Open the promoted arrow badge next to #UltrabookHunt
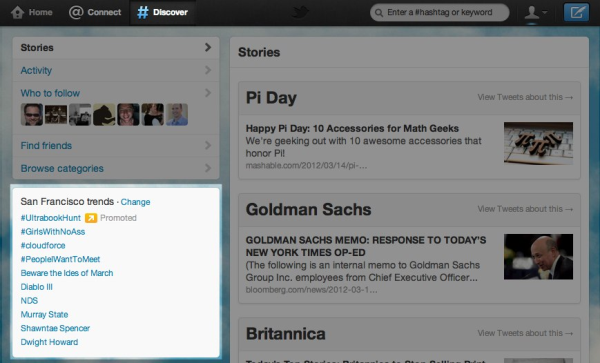Image resolution: width=600 pixels, height=363 pixels. pos(91,218)
